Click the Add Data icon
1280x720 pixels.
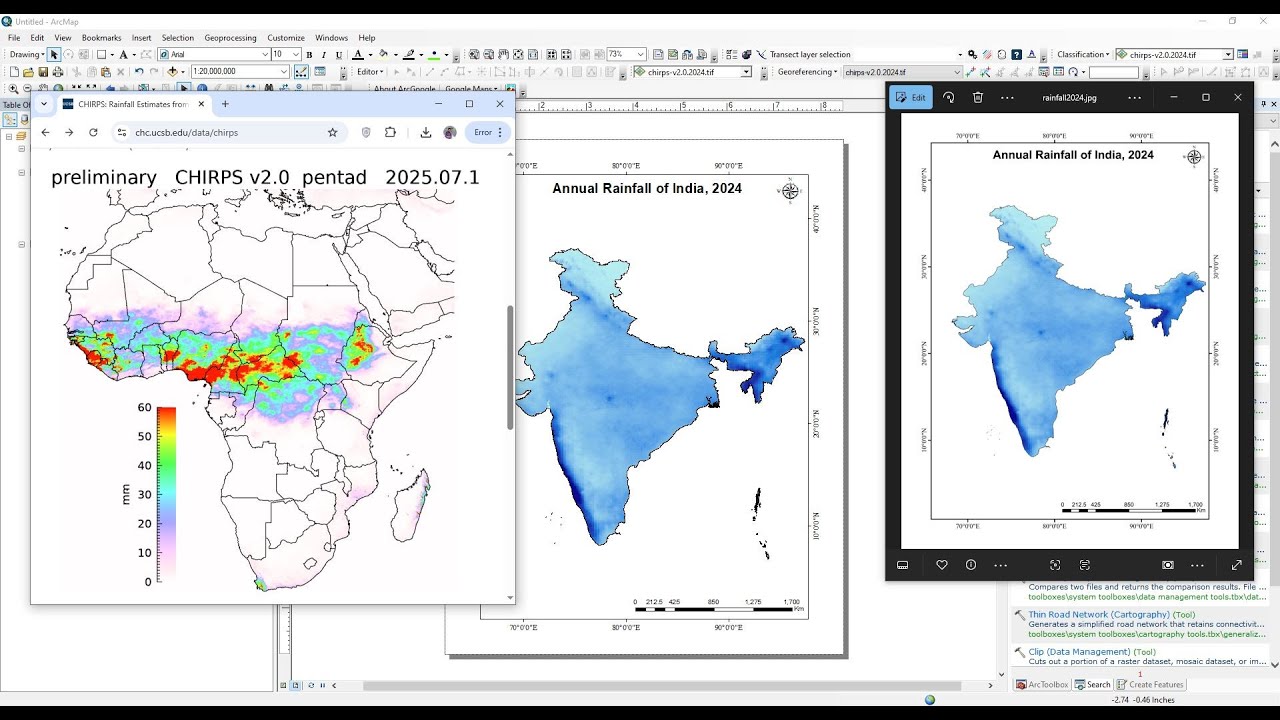(172, 72)
